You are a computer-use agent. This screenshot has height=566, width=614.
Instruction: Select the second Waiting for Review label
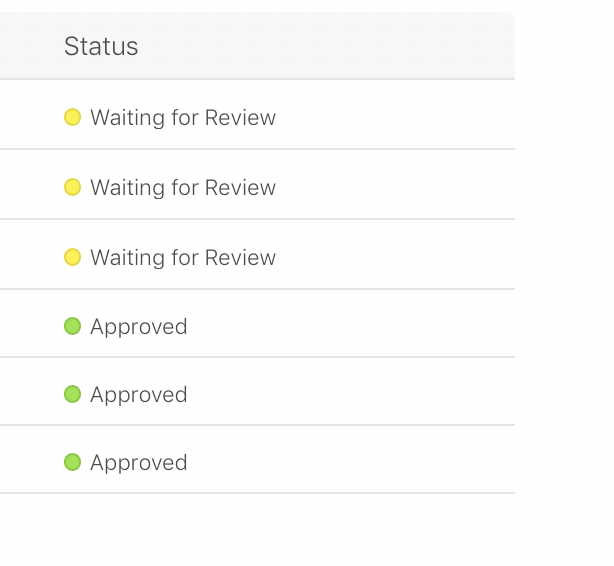183,188
